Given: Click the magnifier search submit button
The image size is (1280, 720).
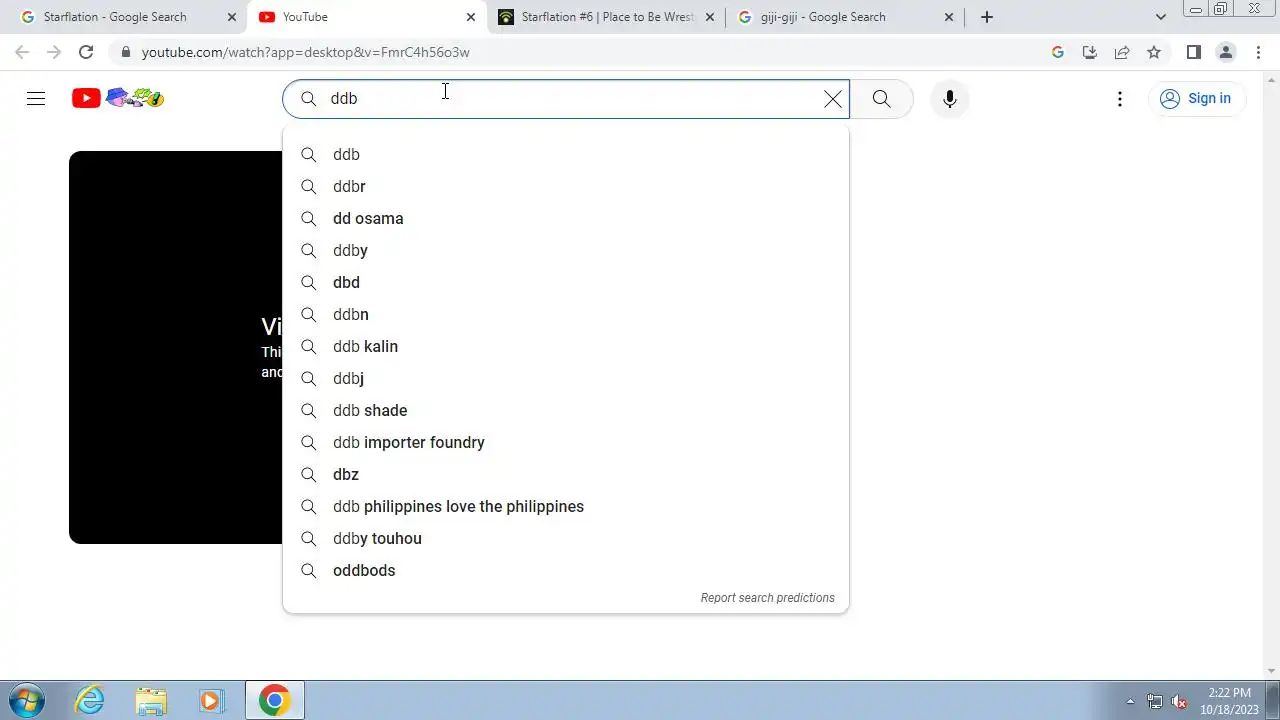Looking at the screenshot, I should coord(881,99).
